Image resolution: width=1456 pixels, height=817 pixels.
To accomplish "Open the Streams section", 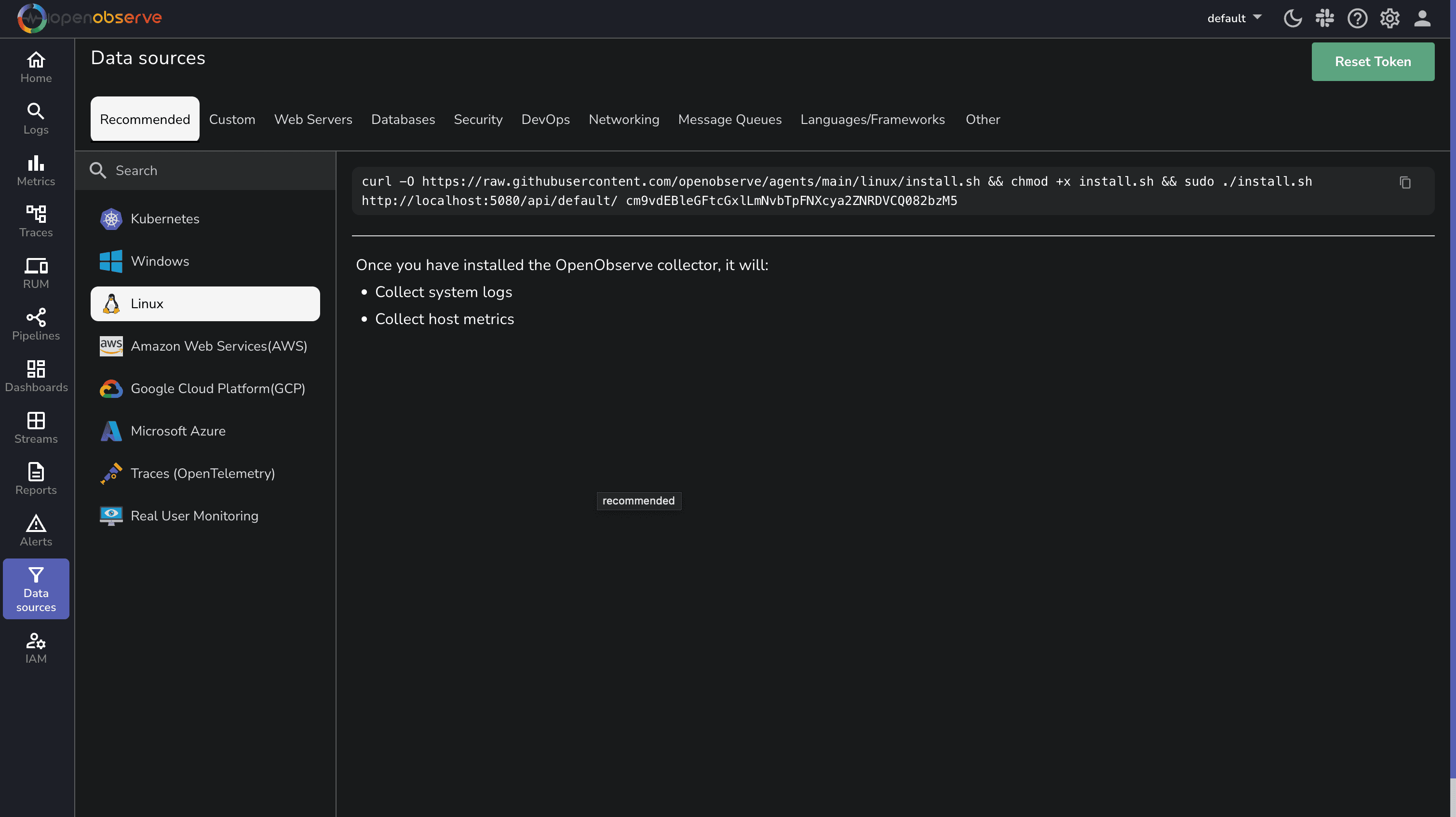I will click(36, 426).
